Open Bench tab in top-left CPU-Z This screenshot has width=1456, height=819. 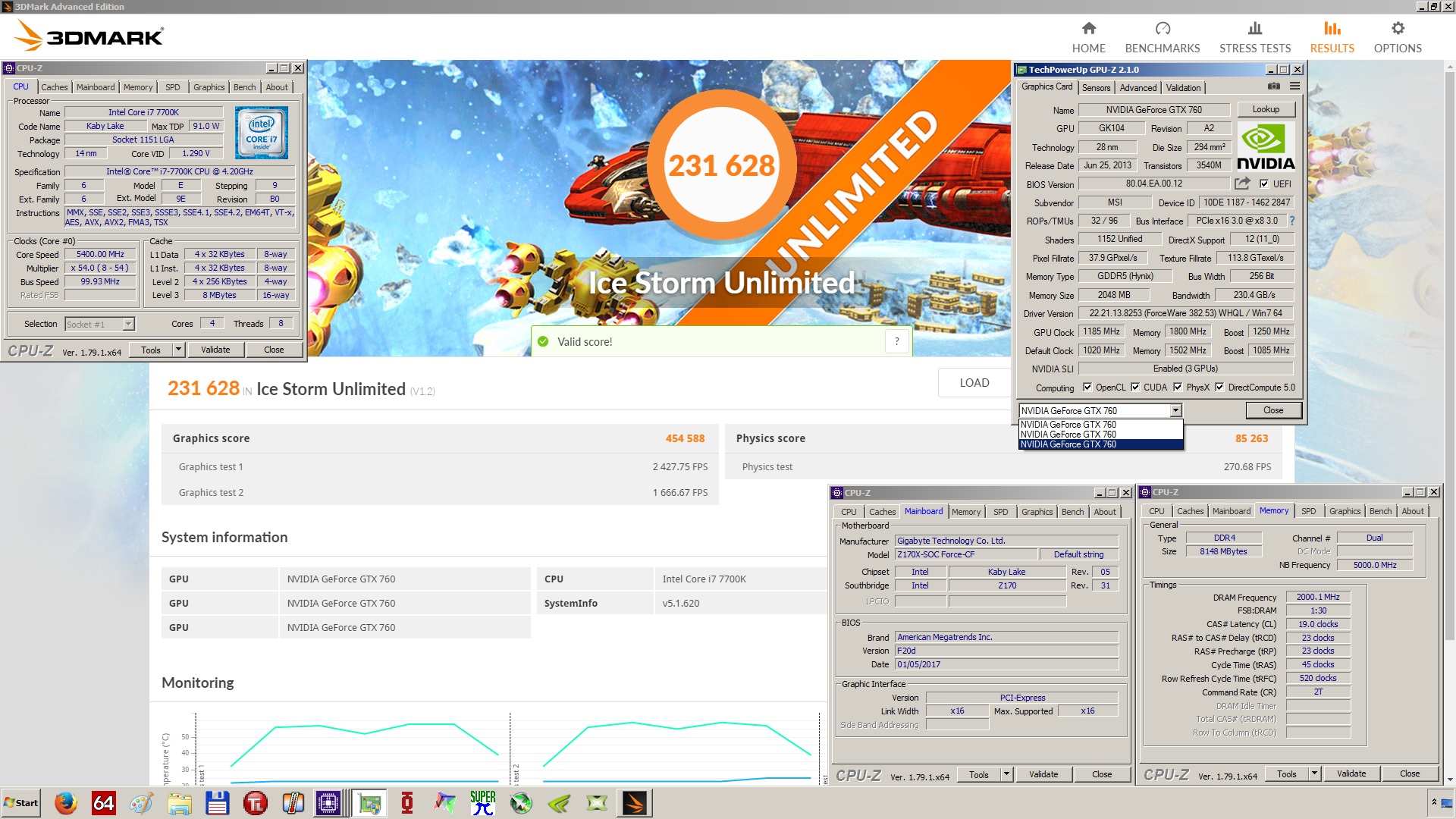(244, 87)
